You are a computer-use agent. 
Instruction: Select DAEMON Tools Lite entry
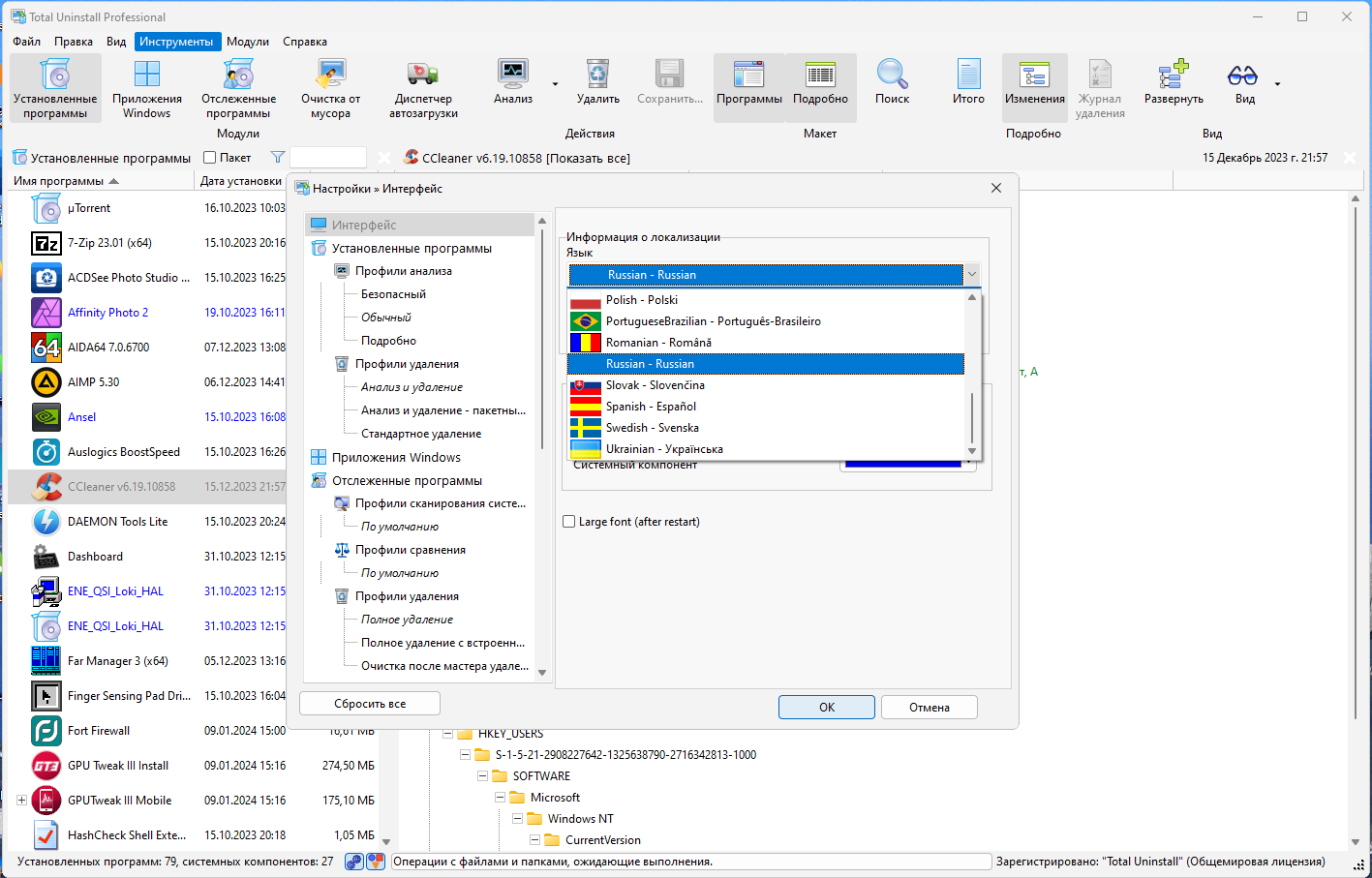(x=117, y=522)
